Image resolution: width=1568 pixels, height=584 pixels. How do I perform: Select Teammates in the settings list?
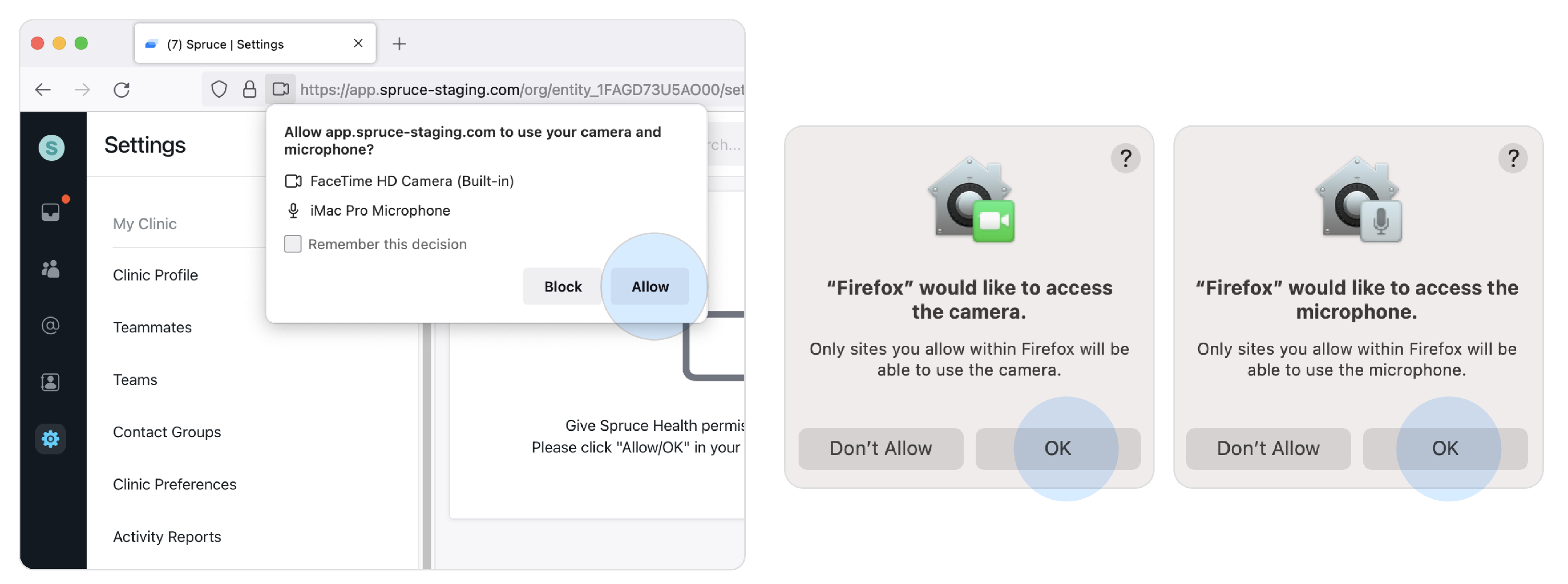pyautogui.click(x=152, y=328)
